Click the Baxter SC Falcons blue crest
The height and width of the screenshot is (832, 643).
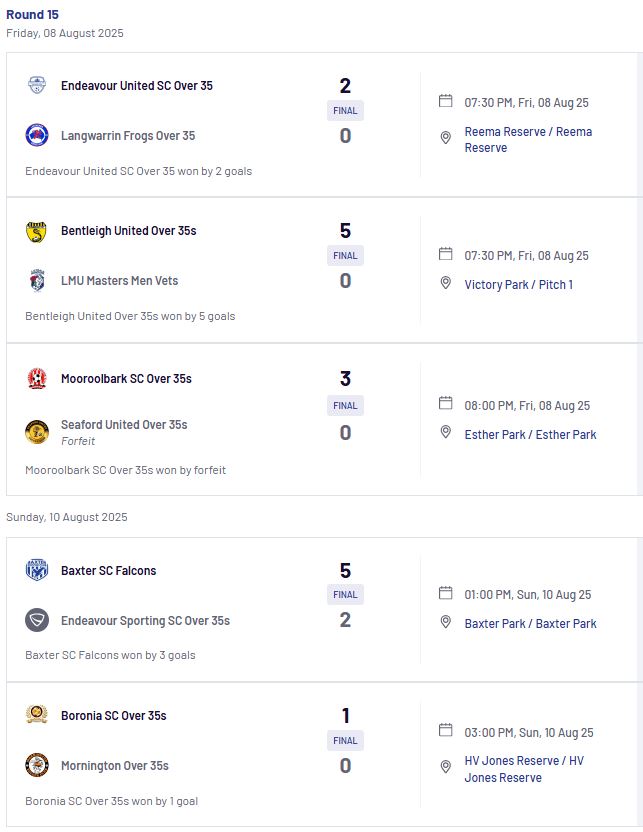(x=37, y=570)
